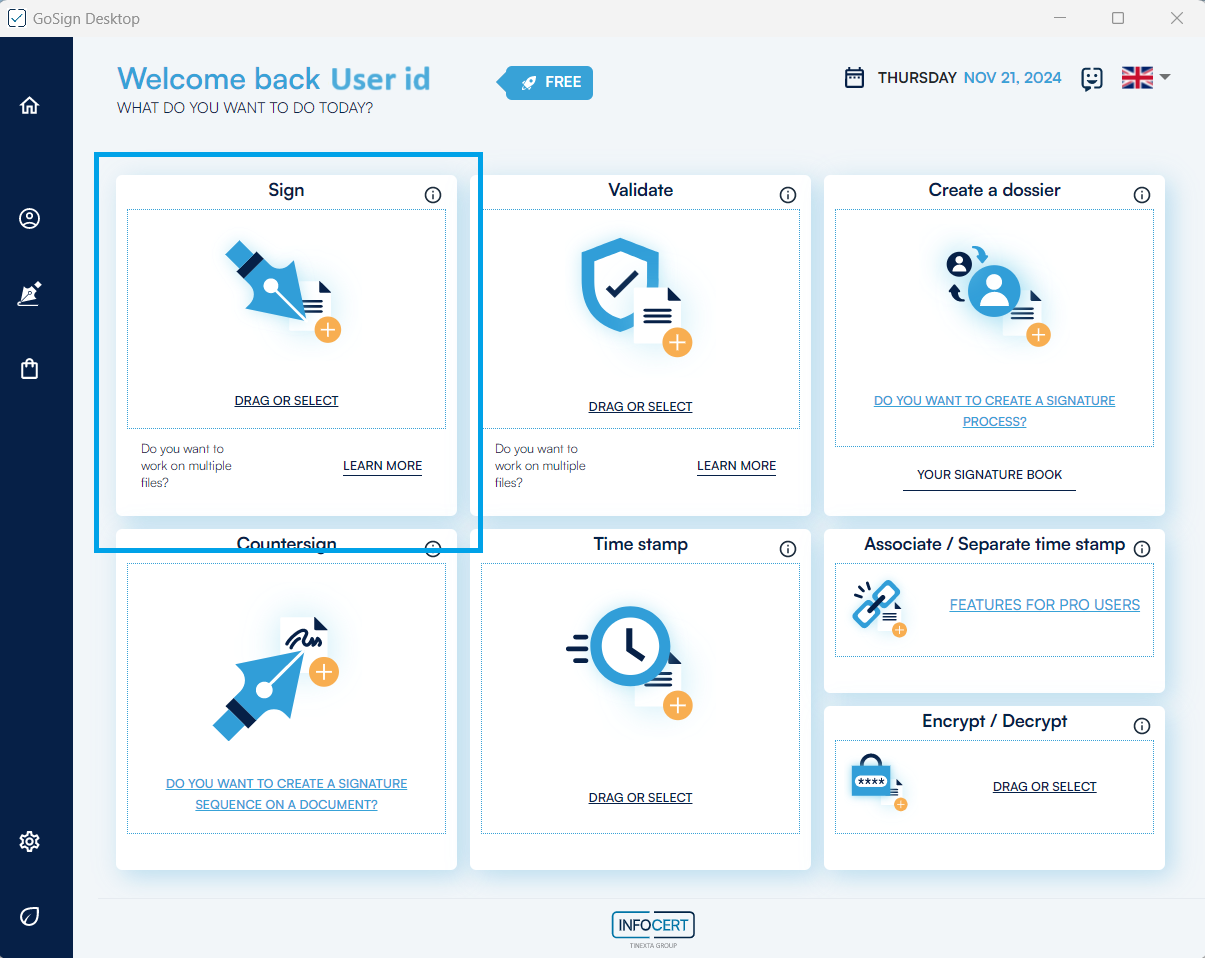Click Features for Pro Users link
This screenshot has width=1205, height=958.
point(1044,605)
